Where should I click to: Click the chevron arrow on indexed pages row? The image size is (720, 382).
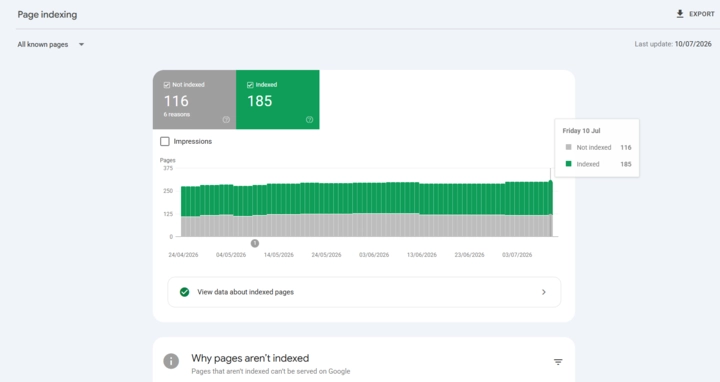(544, 292)
